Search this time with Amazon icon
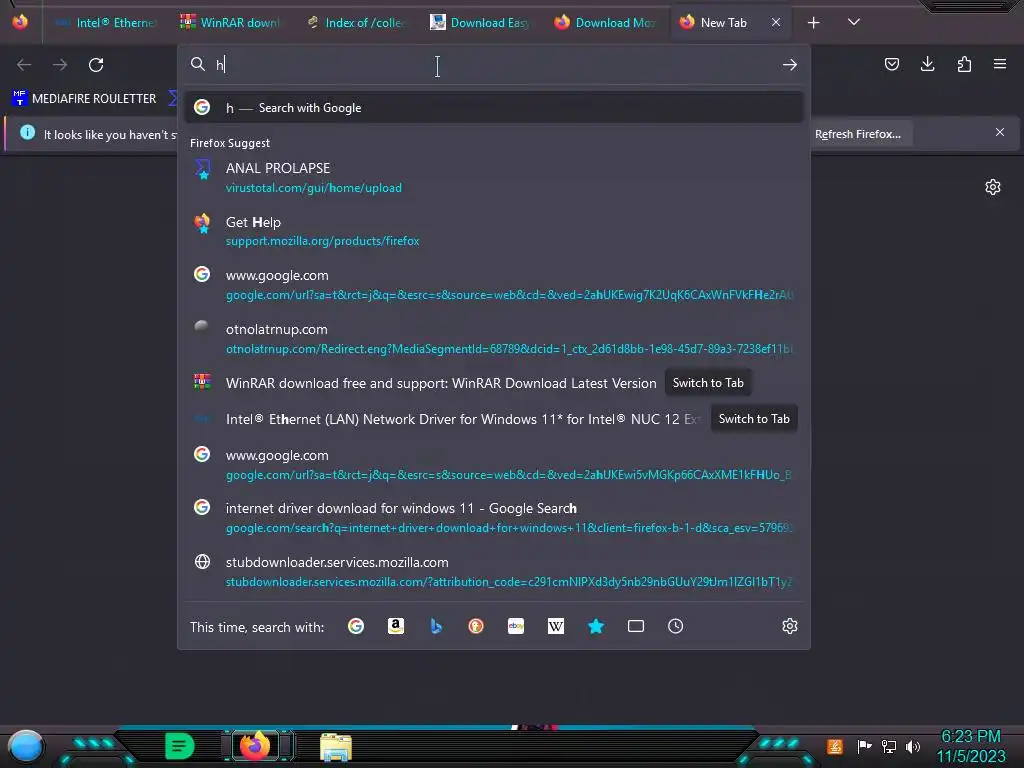The image size is (1024, 768). click(396, 626)
